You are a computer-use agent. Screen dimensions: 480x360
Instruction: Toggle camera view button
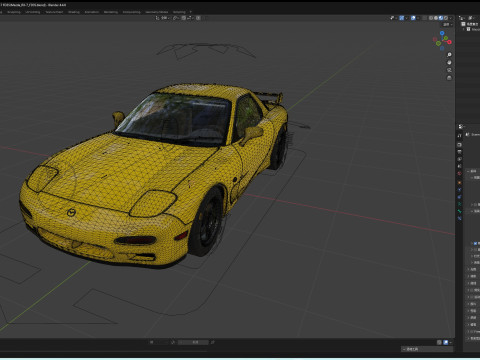[x=449, y=70]
